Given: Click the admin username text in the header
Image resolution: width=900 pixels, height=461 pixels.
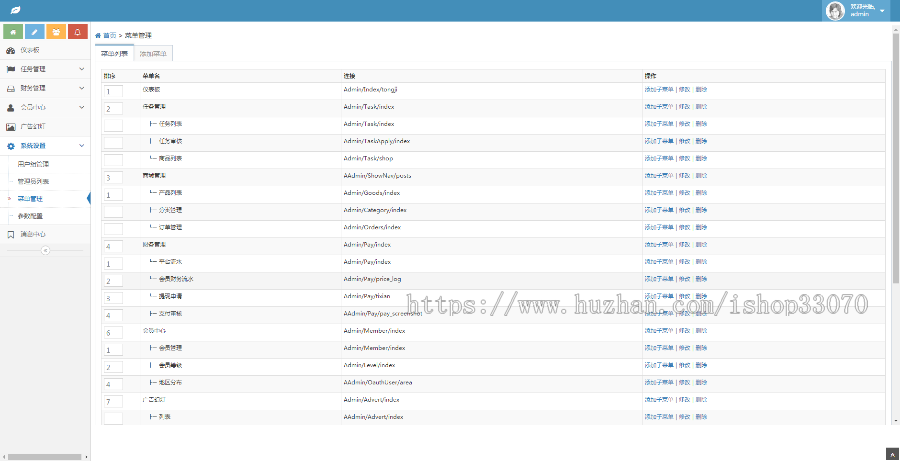Looking at the screenshot, I should click(859, 14).
